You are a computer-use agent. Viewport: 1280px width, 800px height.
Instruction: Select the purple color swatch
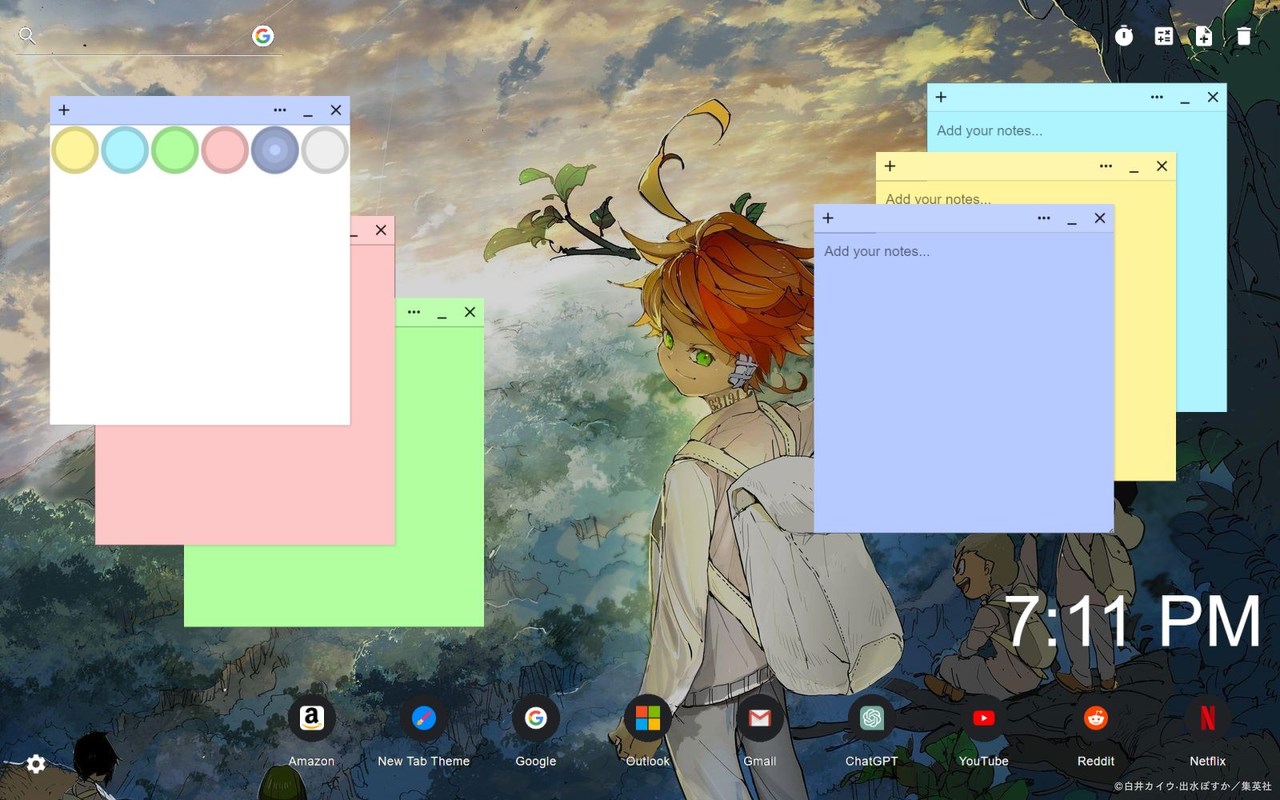pos(275,150)
